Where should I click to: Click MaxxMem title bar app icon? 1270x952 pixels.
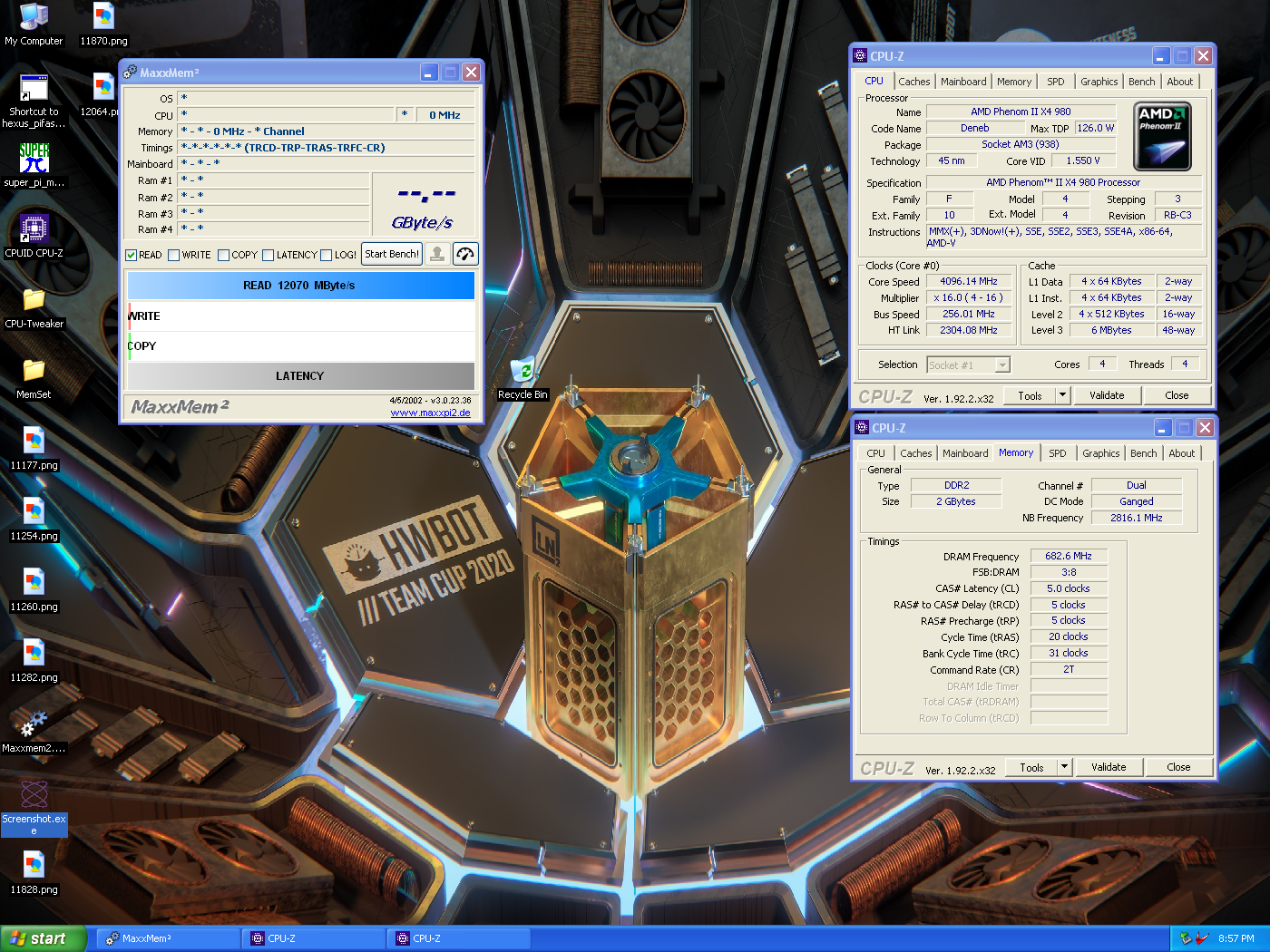coord(130,73)
